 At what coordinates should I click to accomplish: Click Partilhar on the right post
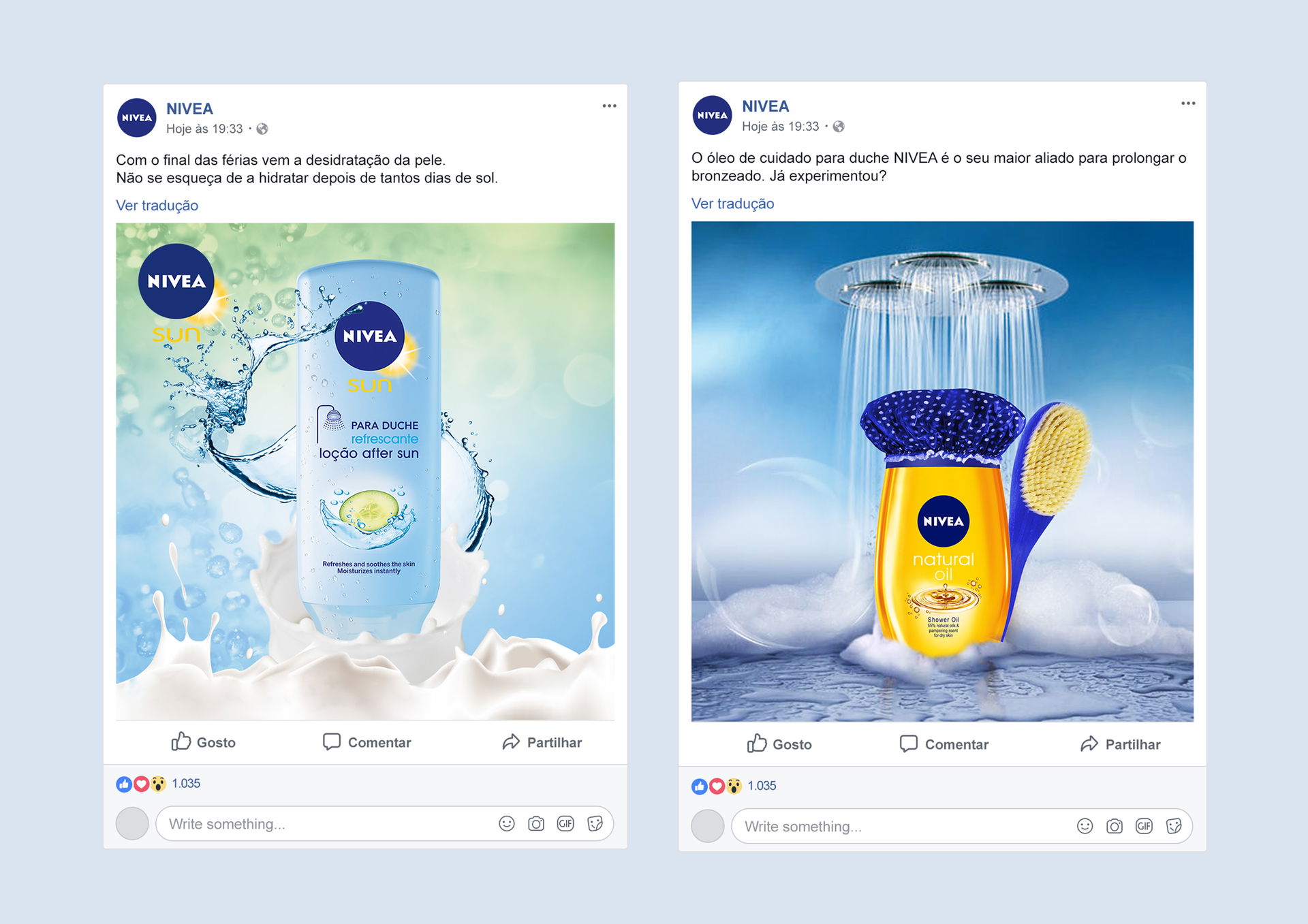pos(1121,744)
